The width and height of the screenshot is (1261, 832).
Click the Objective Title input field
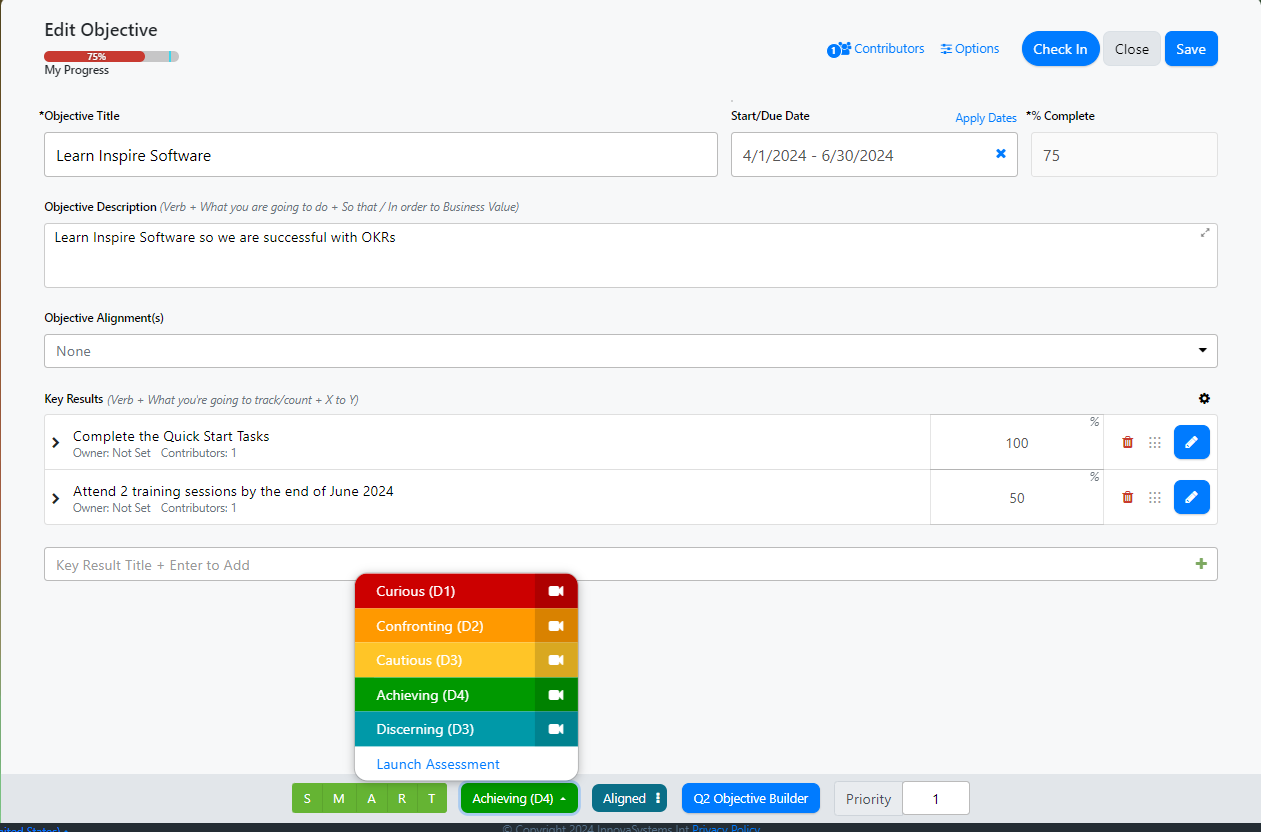381,155
